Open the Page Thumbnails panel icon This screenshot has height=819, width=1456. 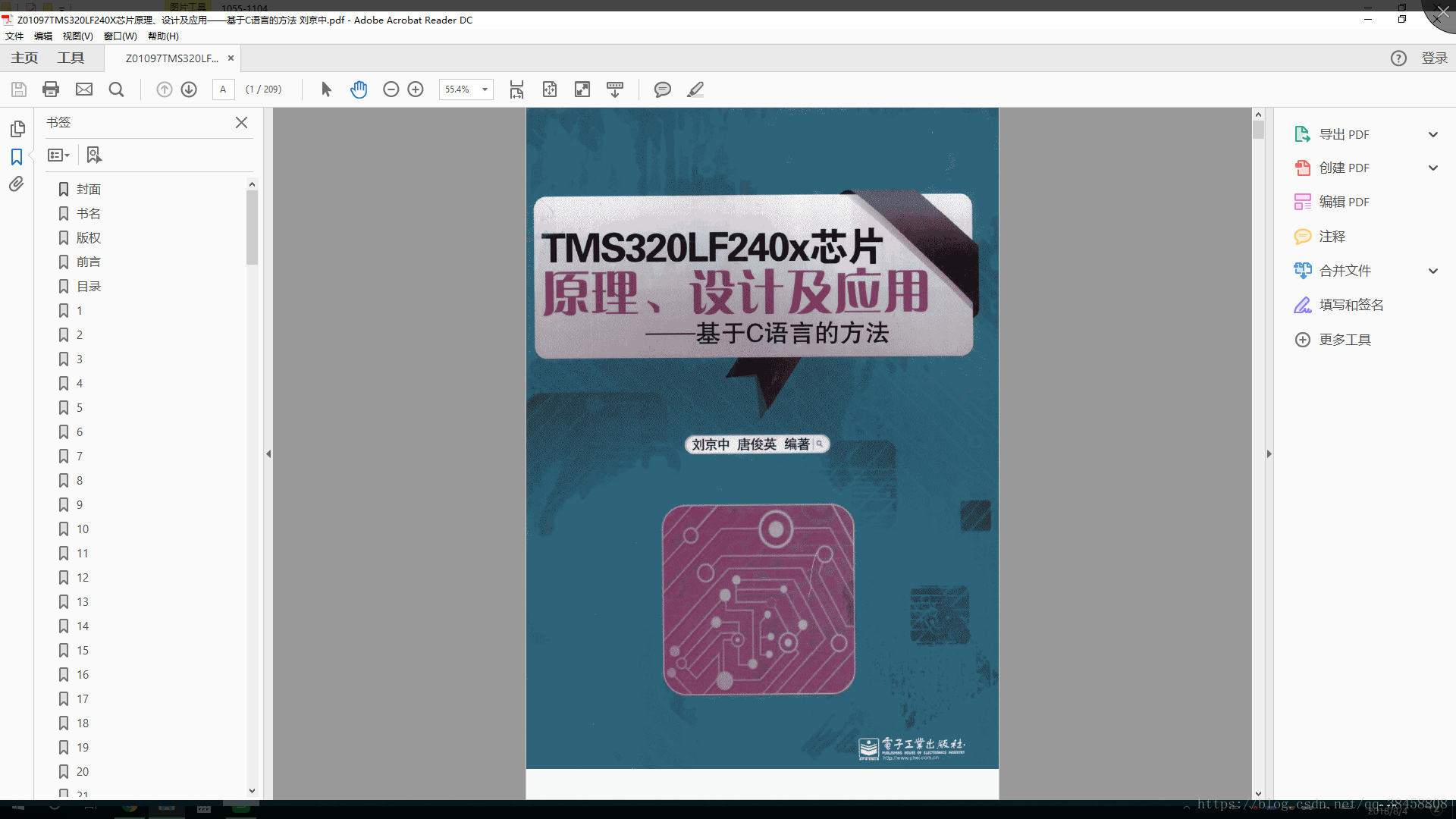tap(17, 129)
